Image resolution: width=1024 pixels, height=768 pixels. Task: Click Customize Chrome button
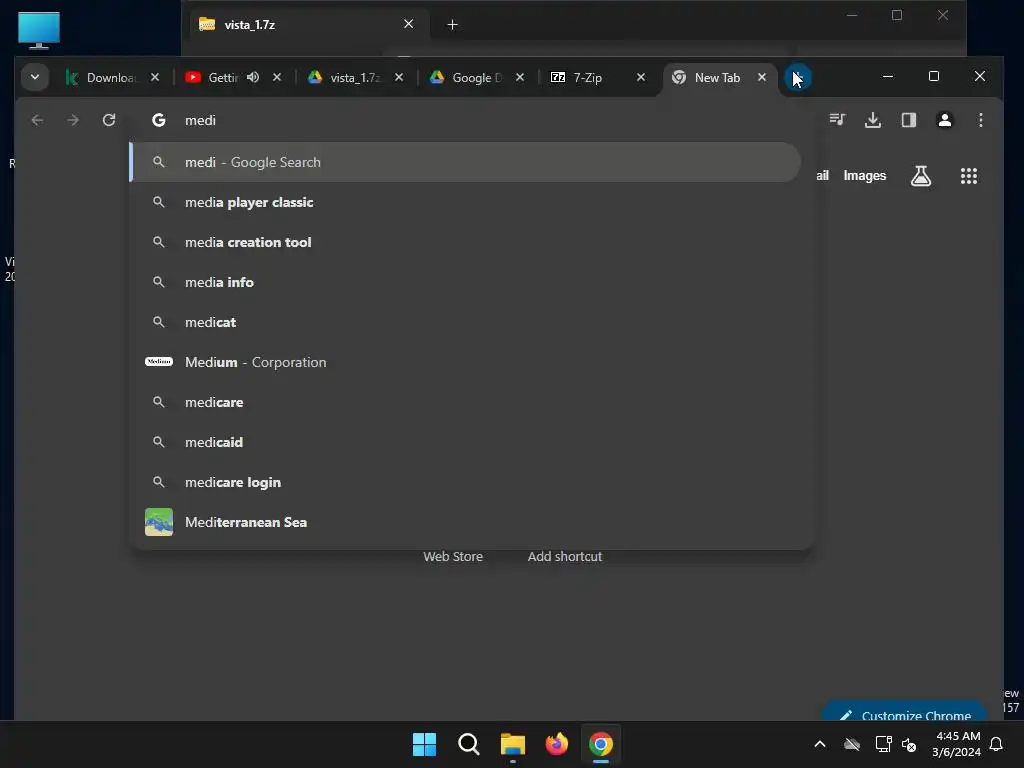[904, 713]
